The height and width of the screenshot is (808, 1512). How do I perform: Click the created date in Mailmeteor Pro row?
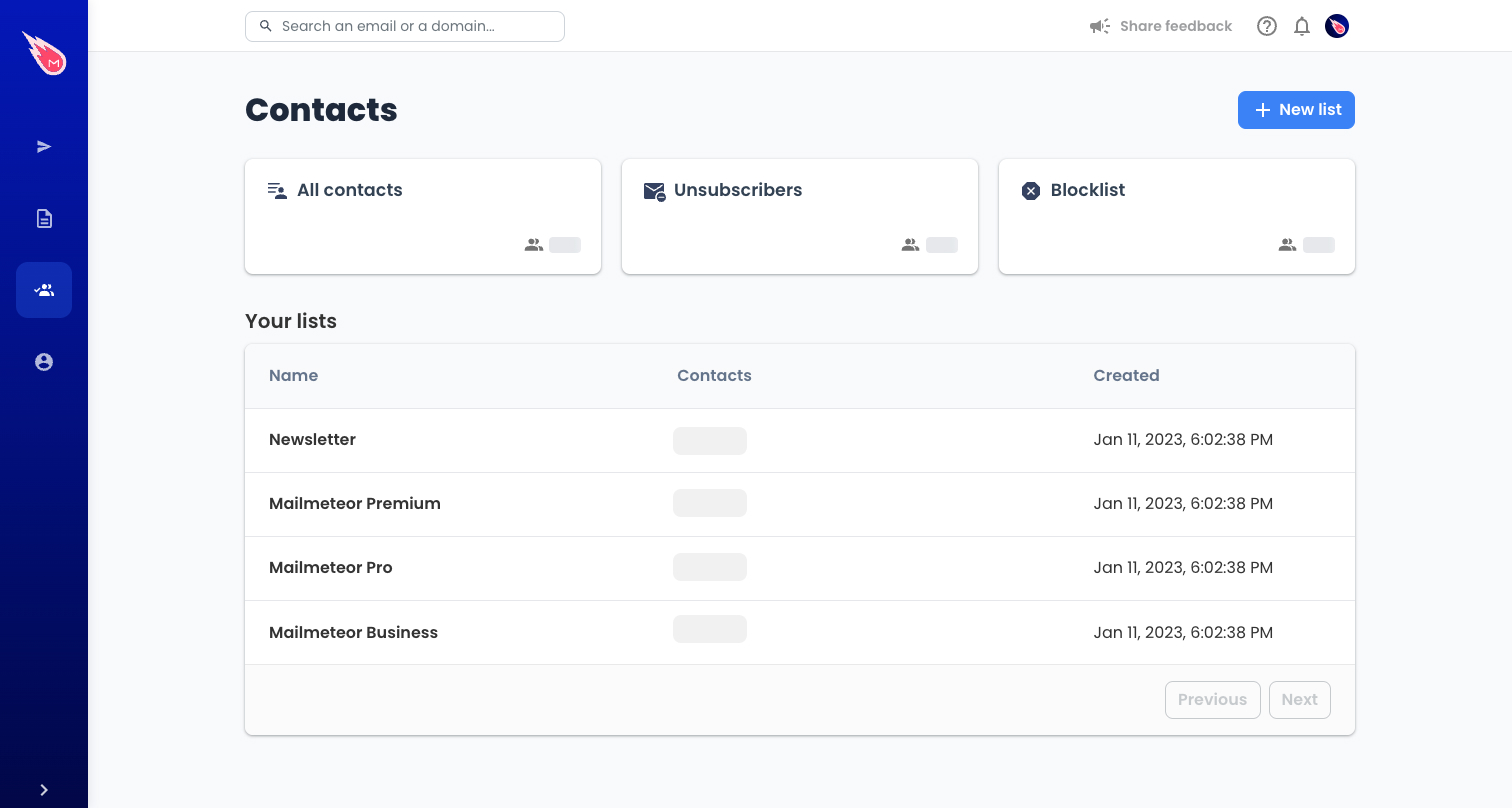tap(1183, 568)
